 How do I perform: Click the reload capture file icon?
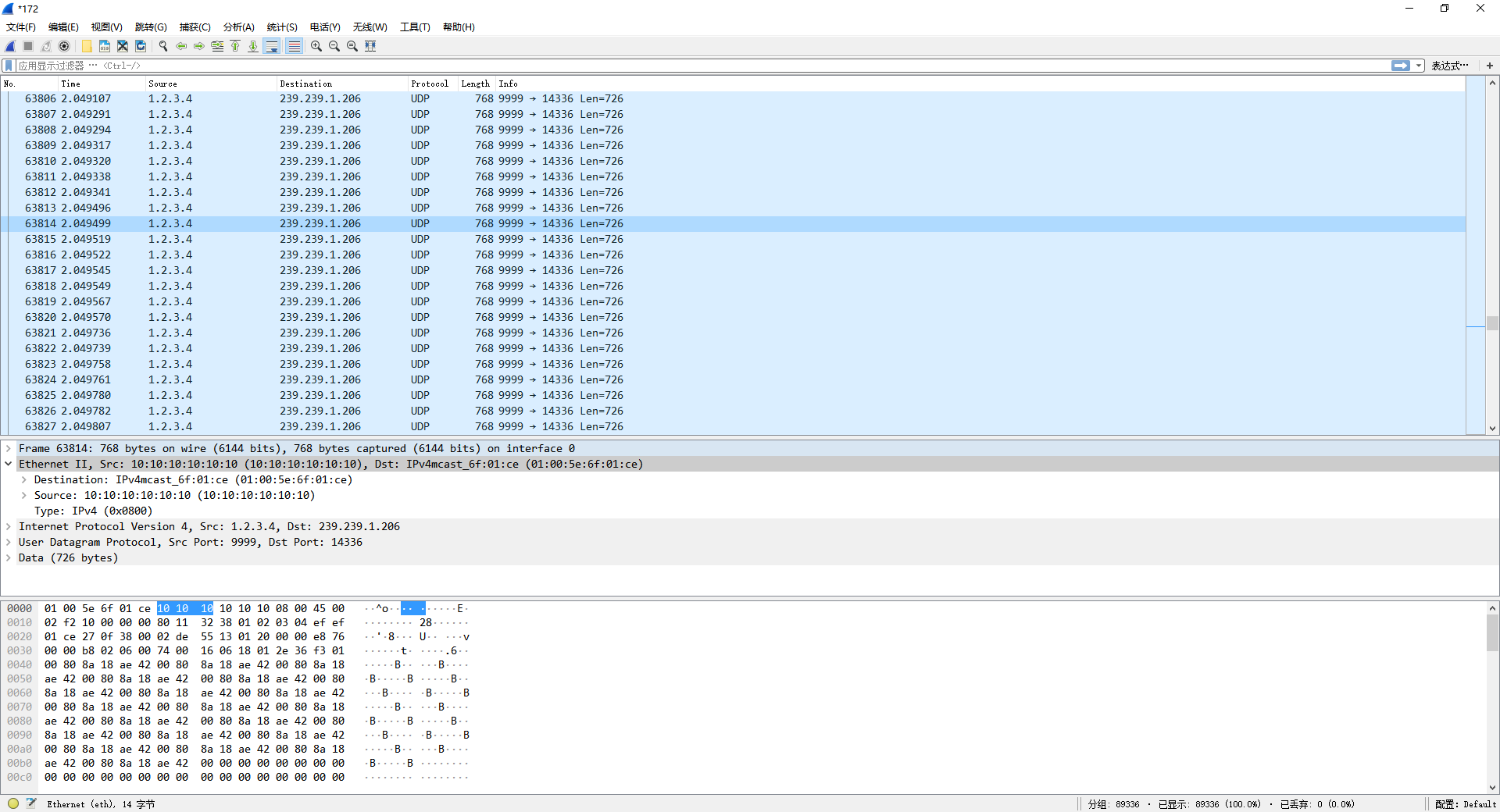click(141, 46)
